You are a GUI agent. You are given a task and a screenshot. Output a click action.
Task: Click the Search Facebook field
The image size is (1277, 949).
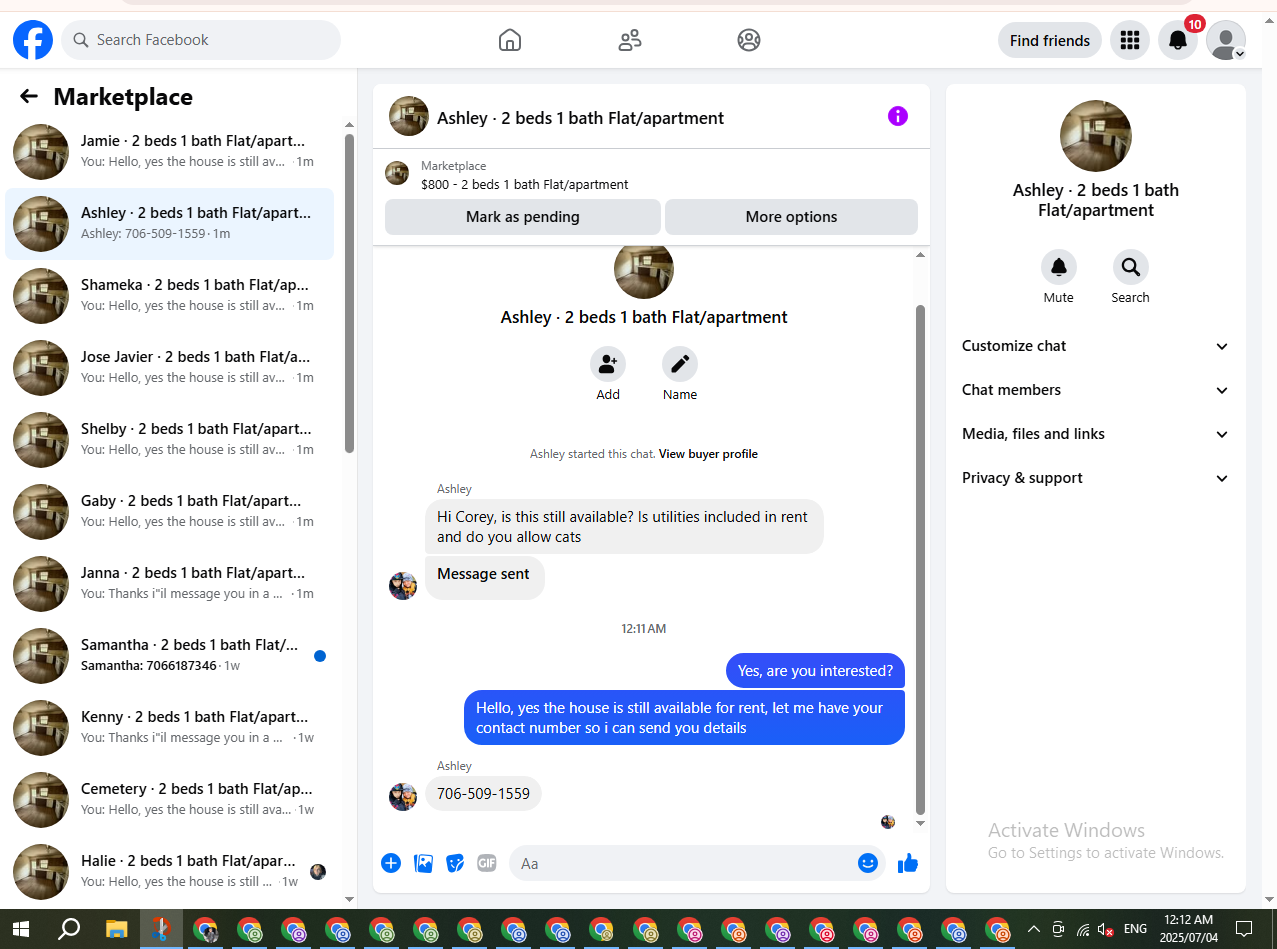201,40
